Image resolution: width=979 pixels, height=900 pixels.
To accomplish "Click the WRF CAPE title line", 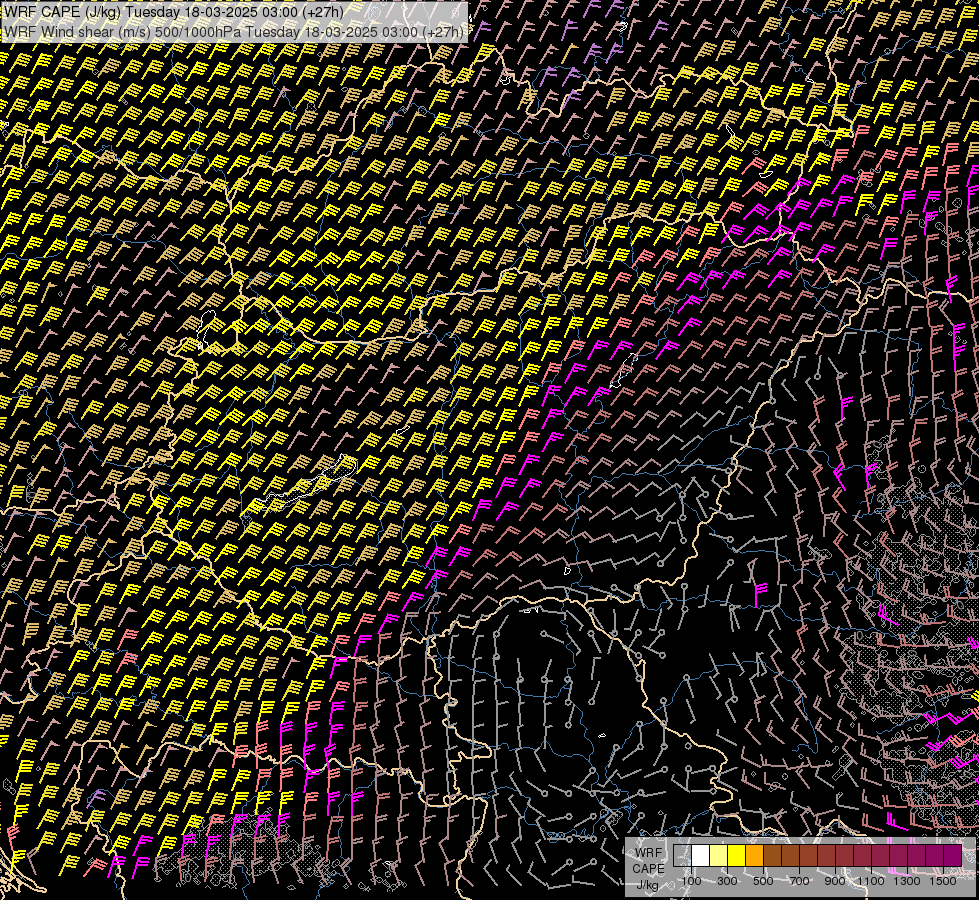I will (x=174, y=12).
